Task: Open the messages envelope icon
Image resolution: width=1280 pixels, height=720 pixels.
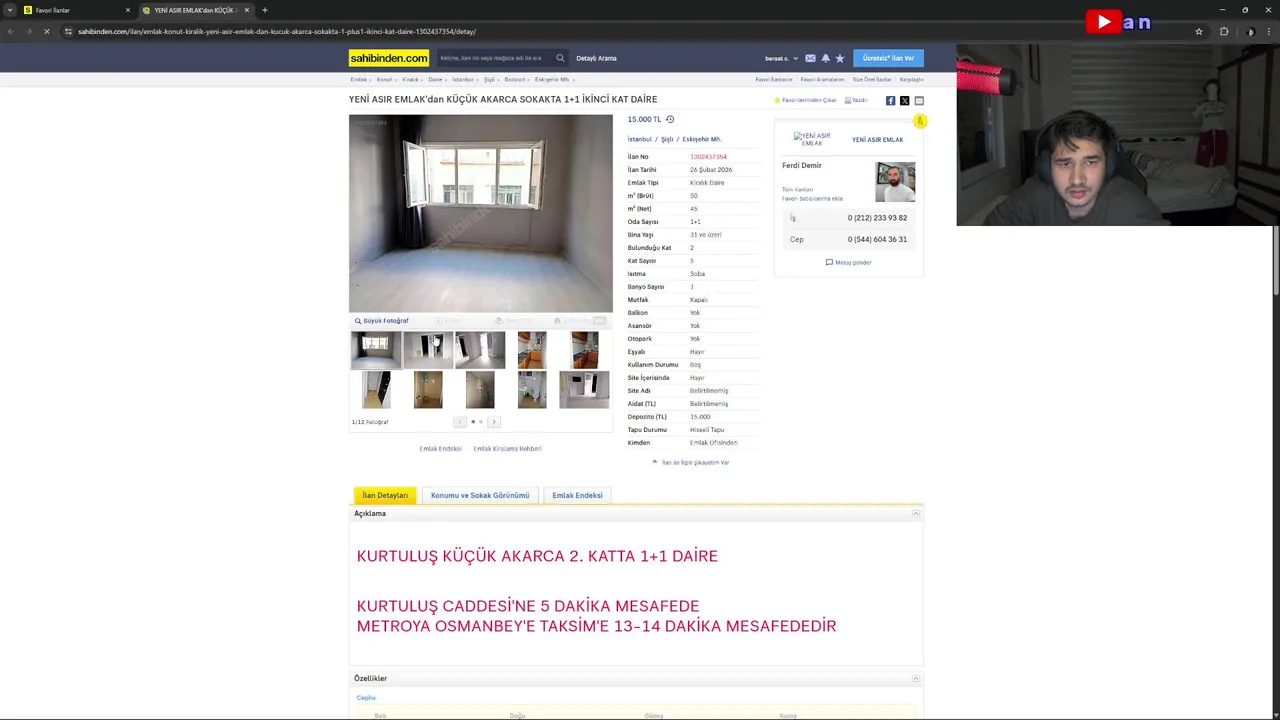Action: click(x=810, y=58)
